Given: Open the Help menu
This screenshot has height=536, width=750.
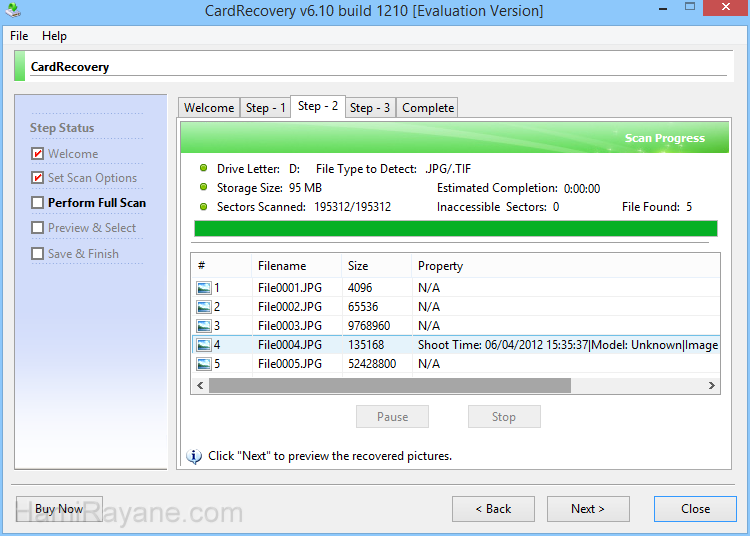Looking at the screenshot, I should (x=54, y=36).
